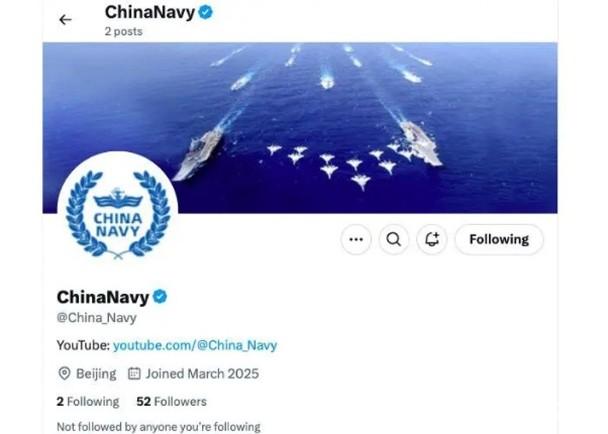Image resolution: width=608 pixels, height=434 pixels.
Task: Click Not followed by anyone notice
Action: (159, 427)
